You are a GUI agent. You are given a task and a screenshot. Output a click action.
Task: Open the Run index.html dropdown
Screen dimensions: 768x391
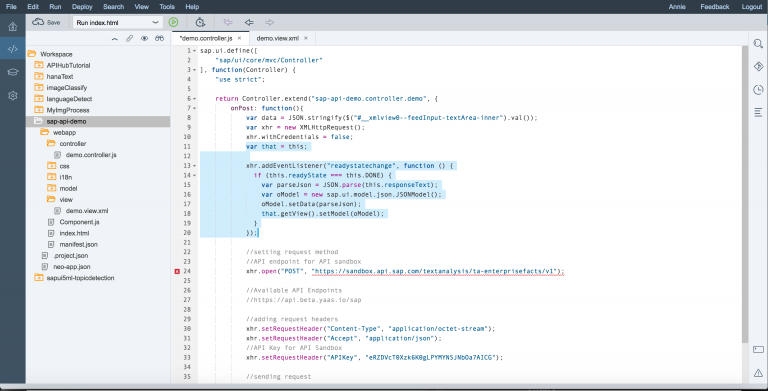(118, 23)
